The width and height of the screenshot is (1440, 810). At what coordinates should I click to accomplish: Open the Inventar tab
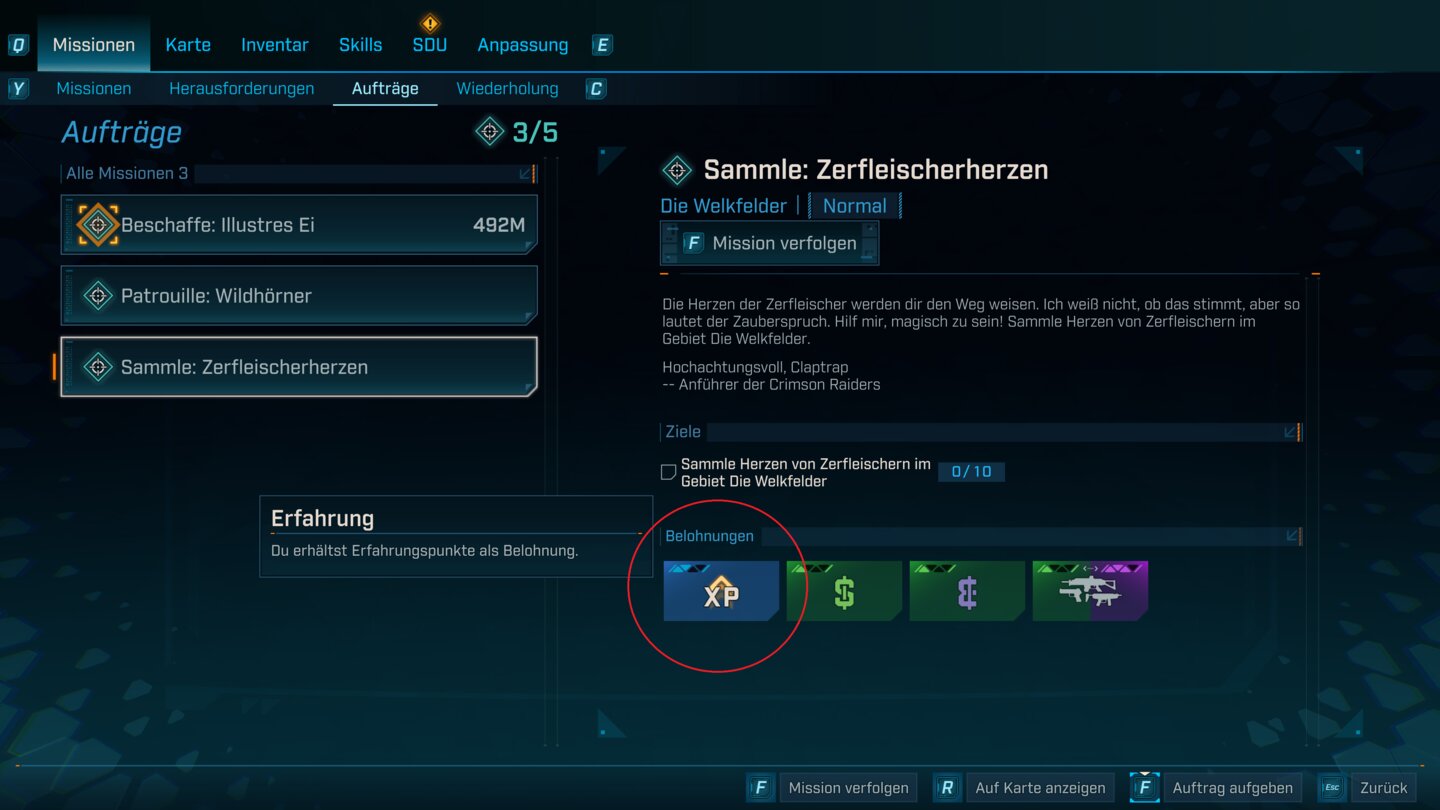[275, 45]
